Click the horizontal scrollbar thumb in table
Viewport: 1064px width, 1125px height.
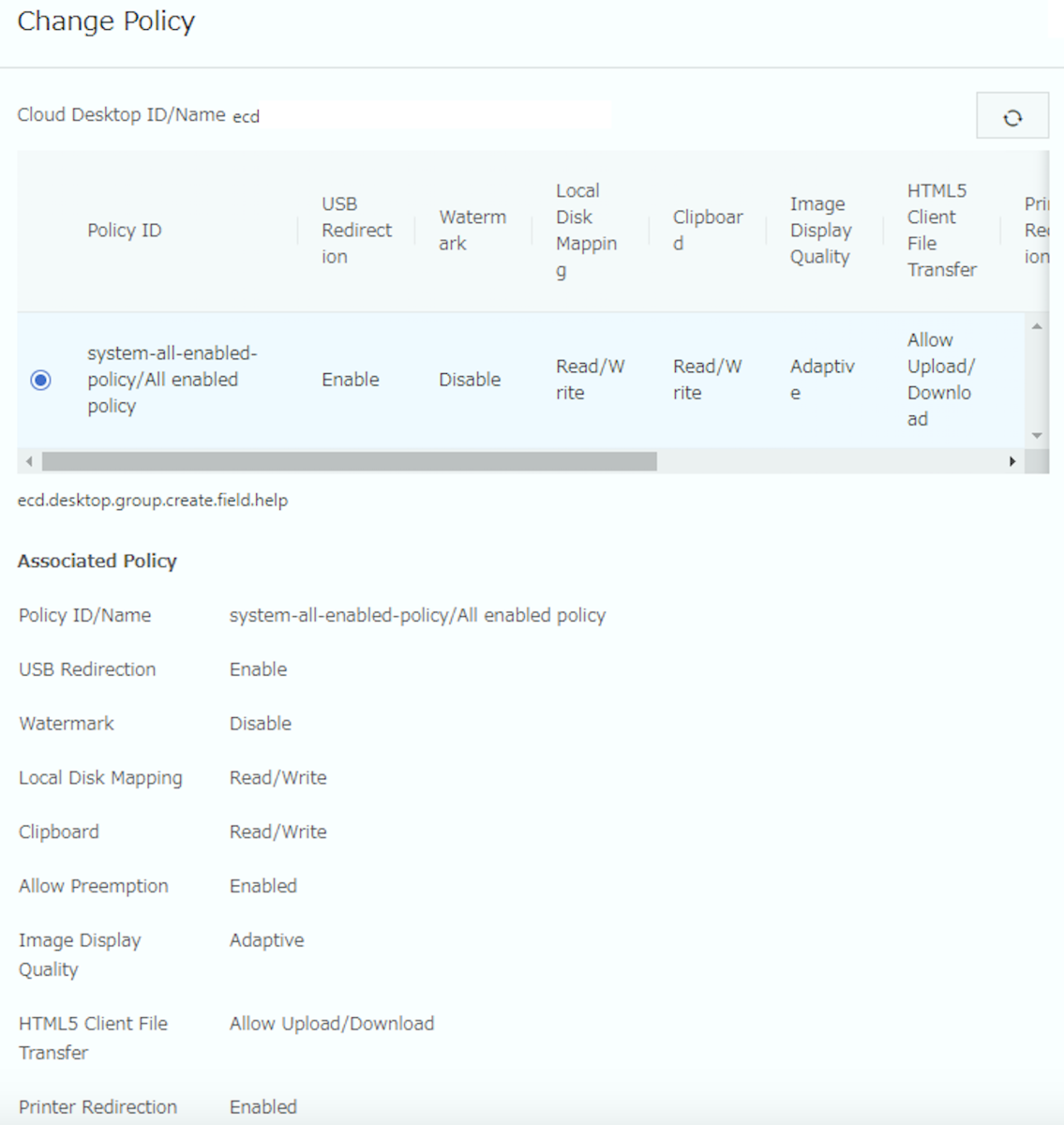[x=349, y=461]
